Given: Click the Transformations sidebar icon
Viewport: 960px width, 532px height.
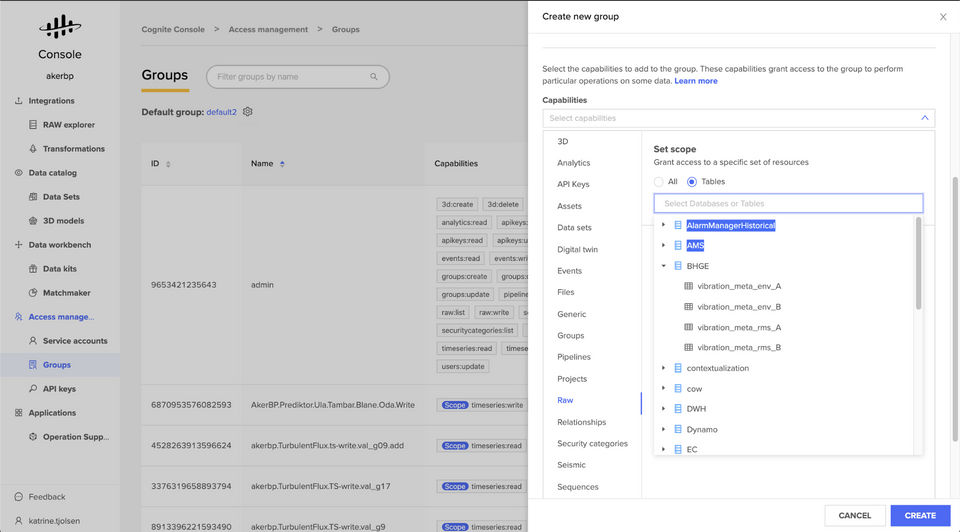Looking at the screenshot, I should coord(33,149).
